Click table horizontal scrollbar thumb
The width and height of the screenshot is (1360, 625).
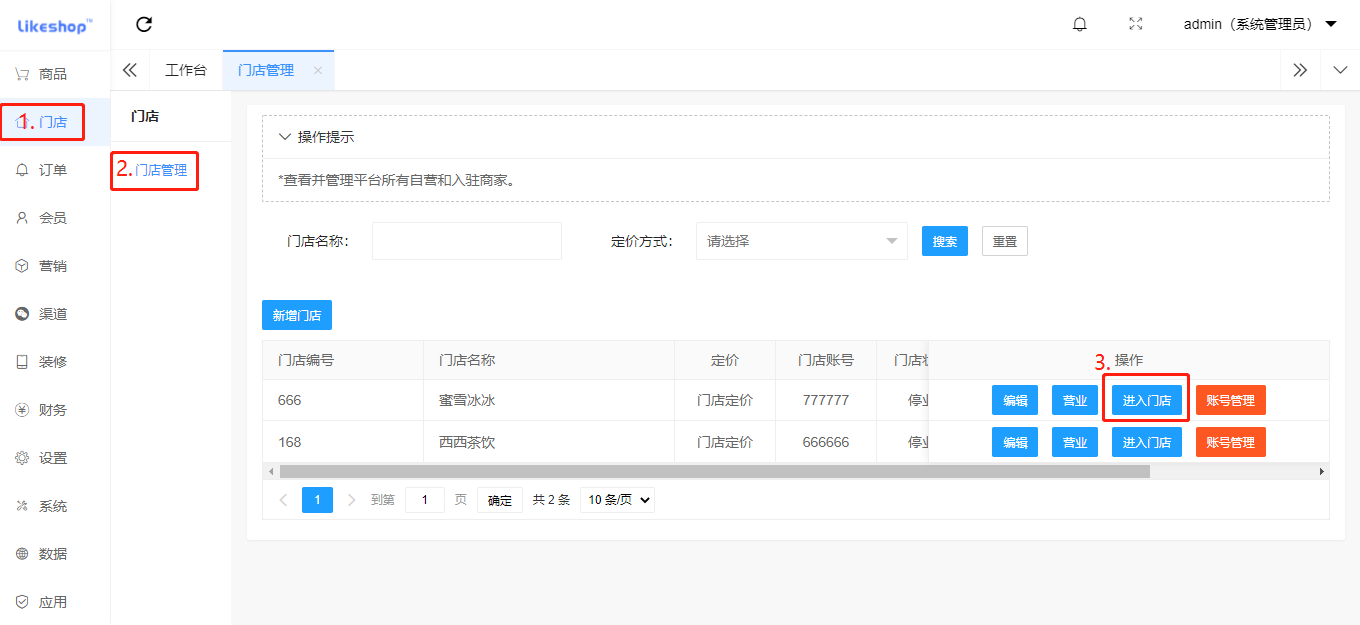(714, 471)
